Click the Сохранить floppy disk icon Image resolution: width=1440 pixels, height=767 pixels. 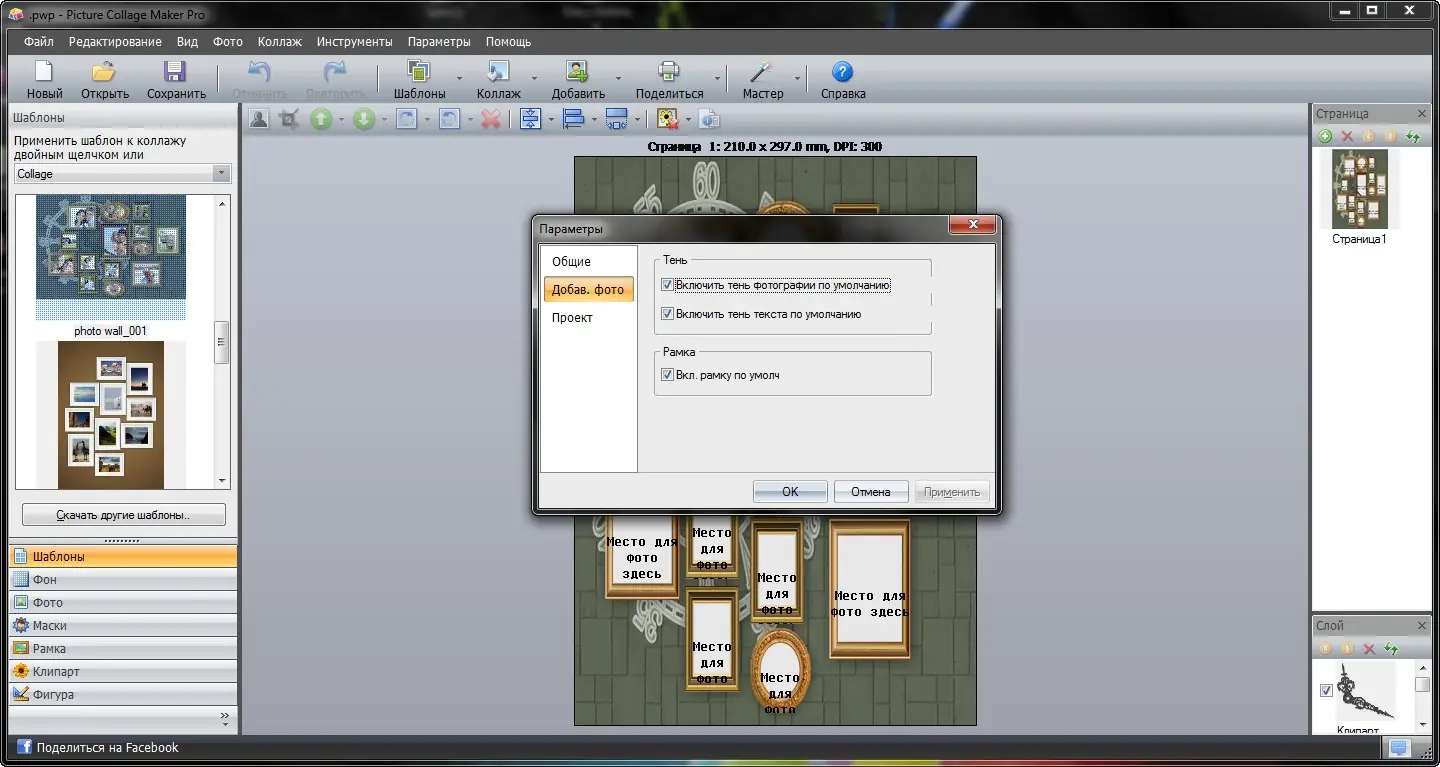175,72
